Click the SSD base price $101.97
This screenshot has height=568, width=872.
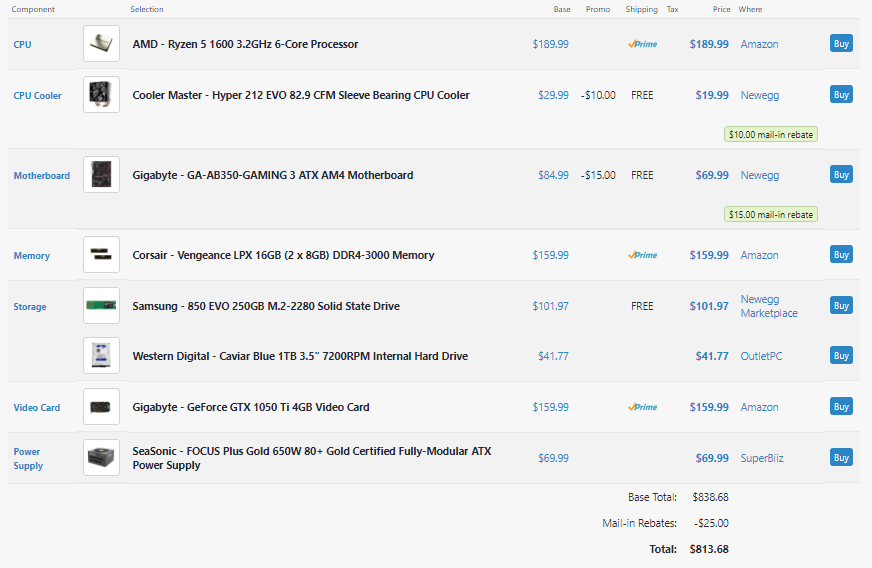click(x=551, y=307)
